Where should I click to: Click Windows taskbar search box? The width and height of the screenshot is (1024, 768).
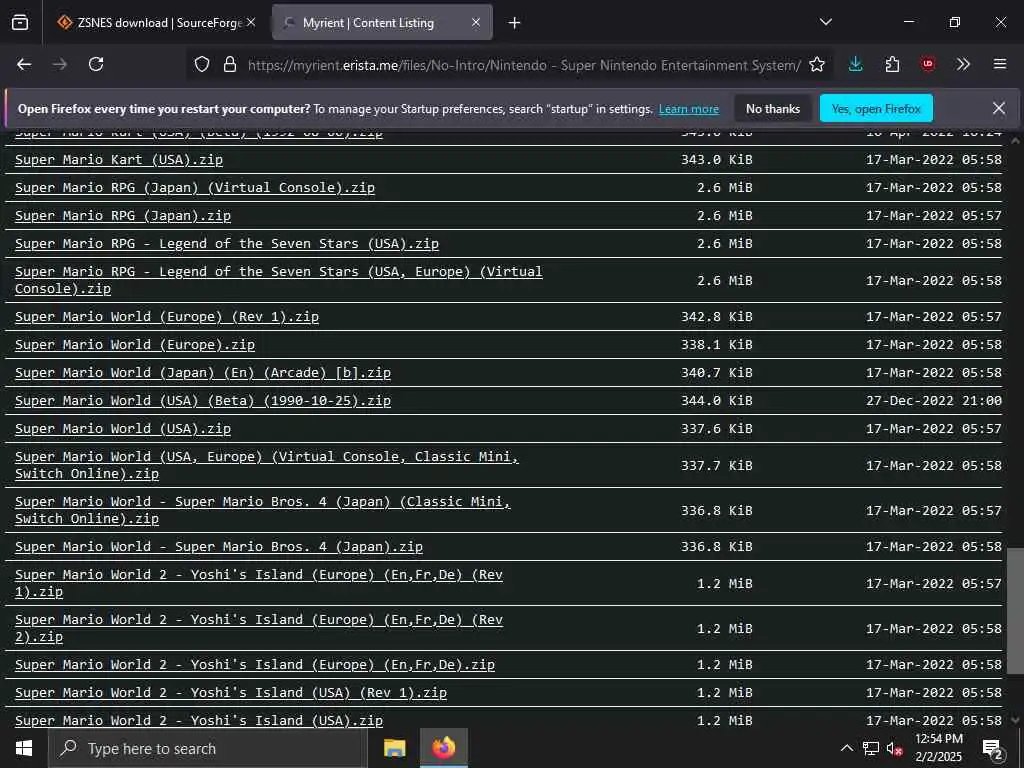(x=208, y=748)
